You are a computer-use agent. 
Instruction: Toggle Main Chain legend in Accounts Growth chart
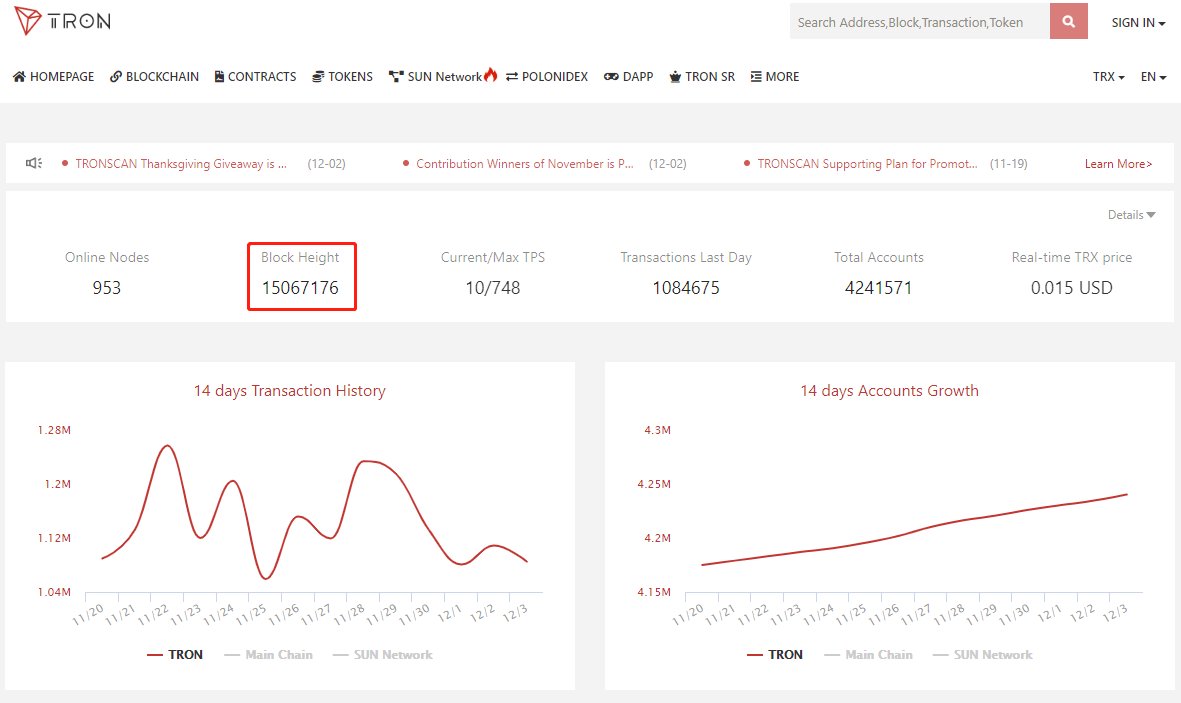click(868, 655)
